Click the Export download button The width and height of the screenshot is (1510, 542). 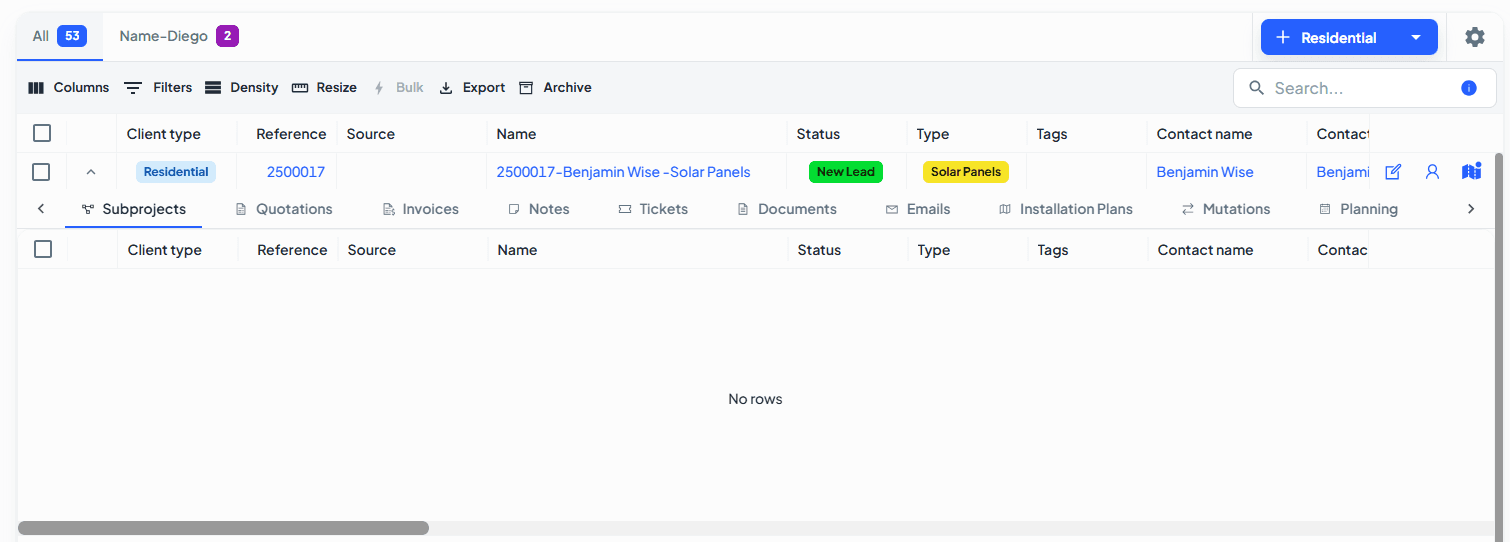(472, 88)
